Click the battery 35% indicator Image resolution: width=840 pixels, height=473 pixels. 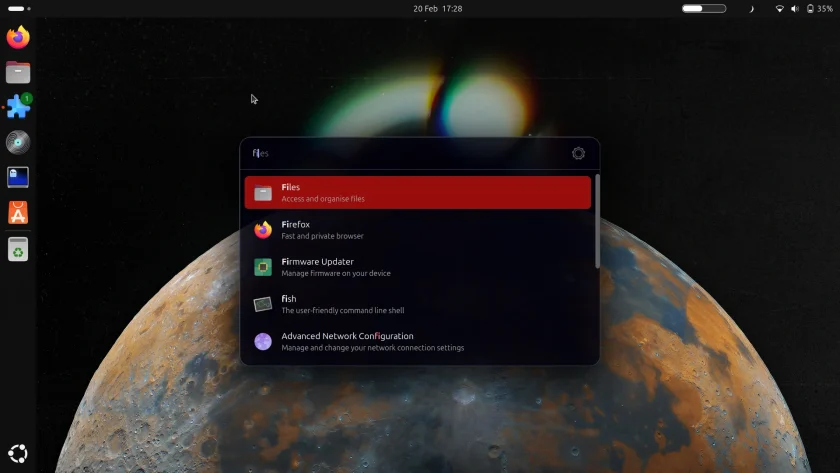(x=820, y=9)
